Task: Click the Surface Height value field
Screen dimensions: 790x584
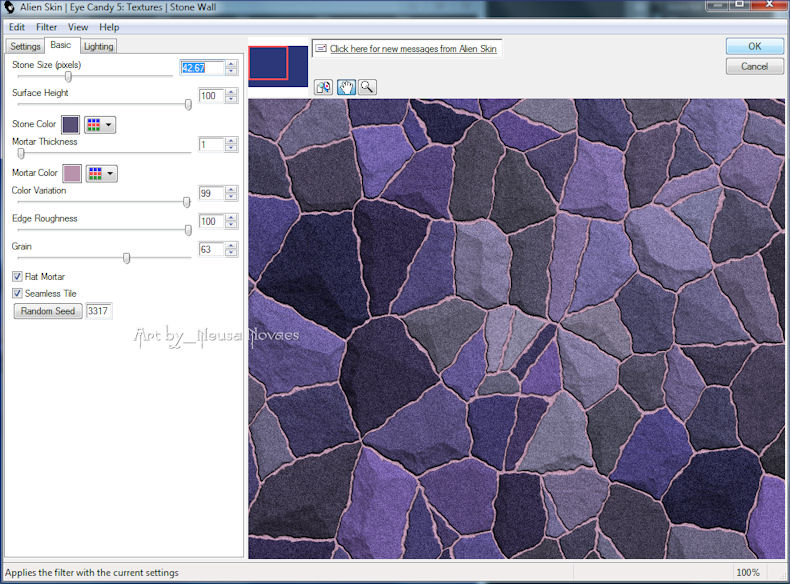Action: (x=211, y=96)
